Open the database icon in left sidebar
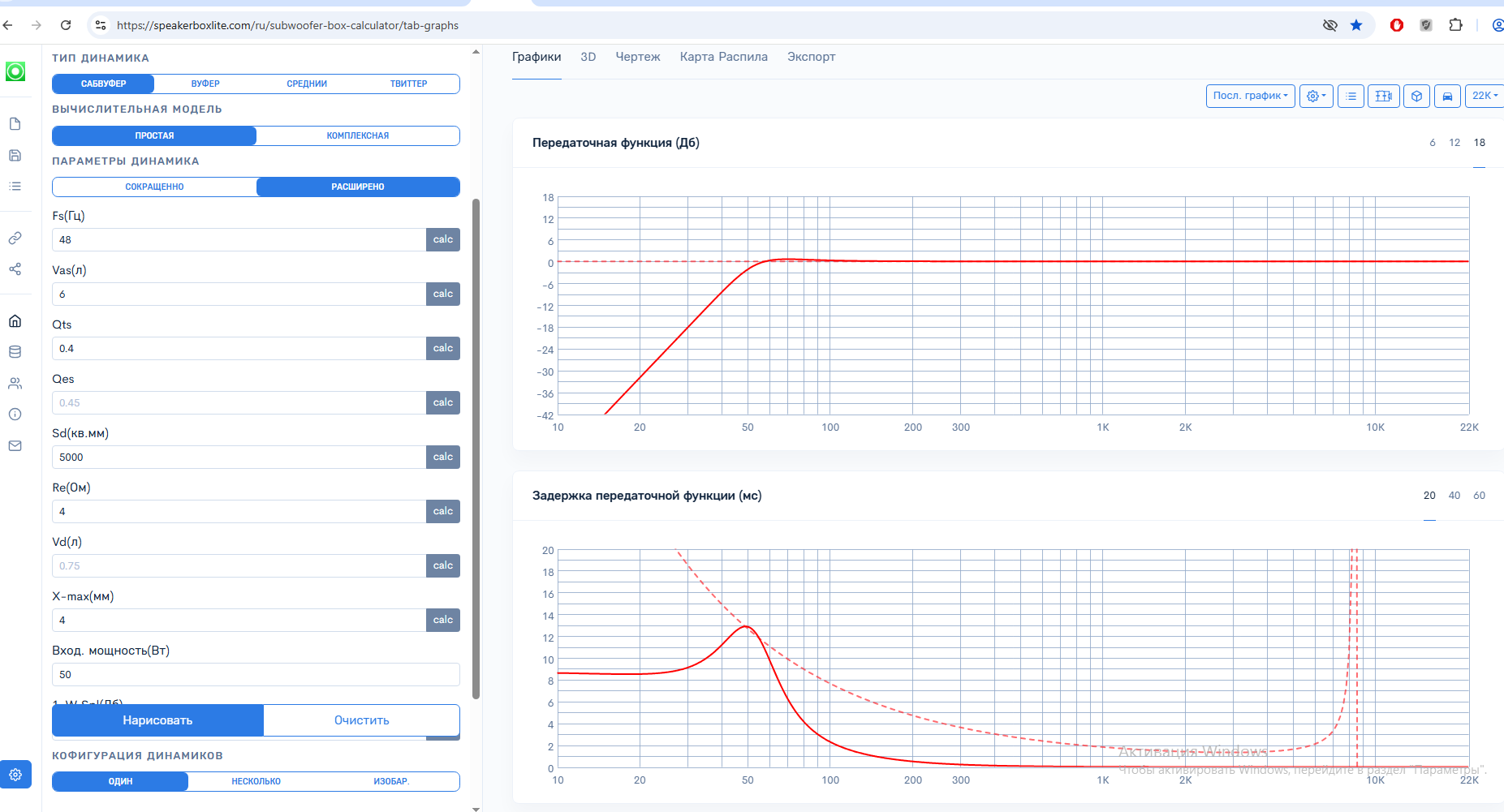Image resolution: width=1504 pixels, height=812 pixels. (15, 352)
